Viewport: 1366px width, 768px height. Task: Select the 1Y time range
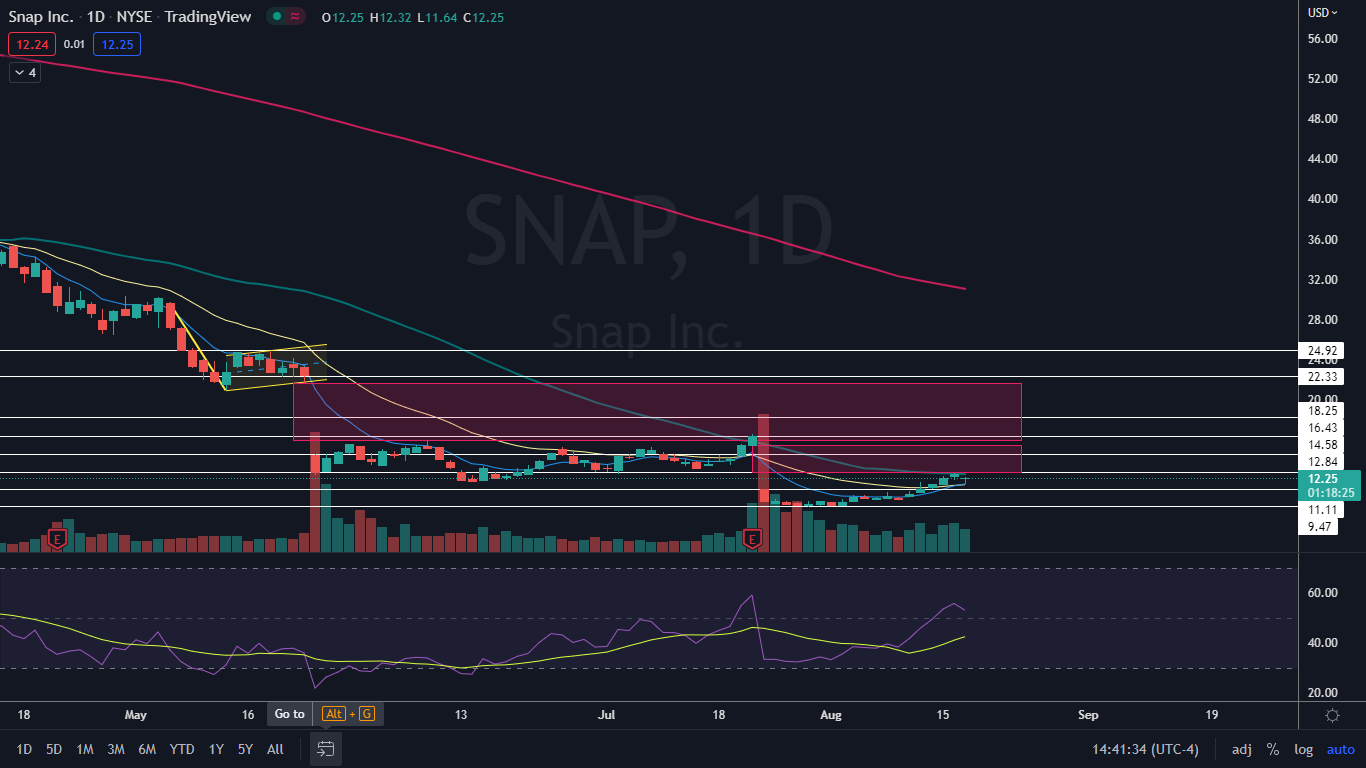point(216,749)
